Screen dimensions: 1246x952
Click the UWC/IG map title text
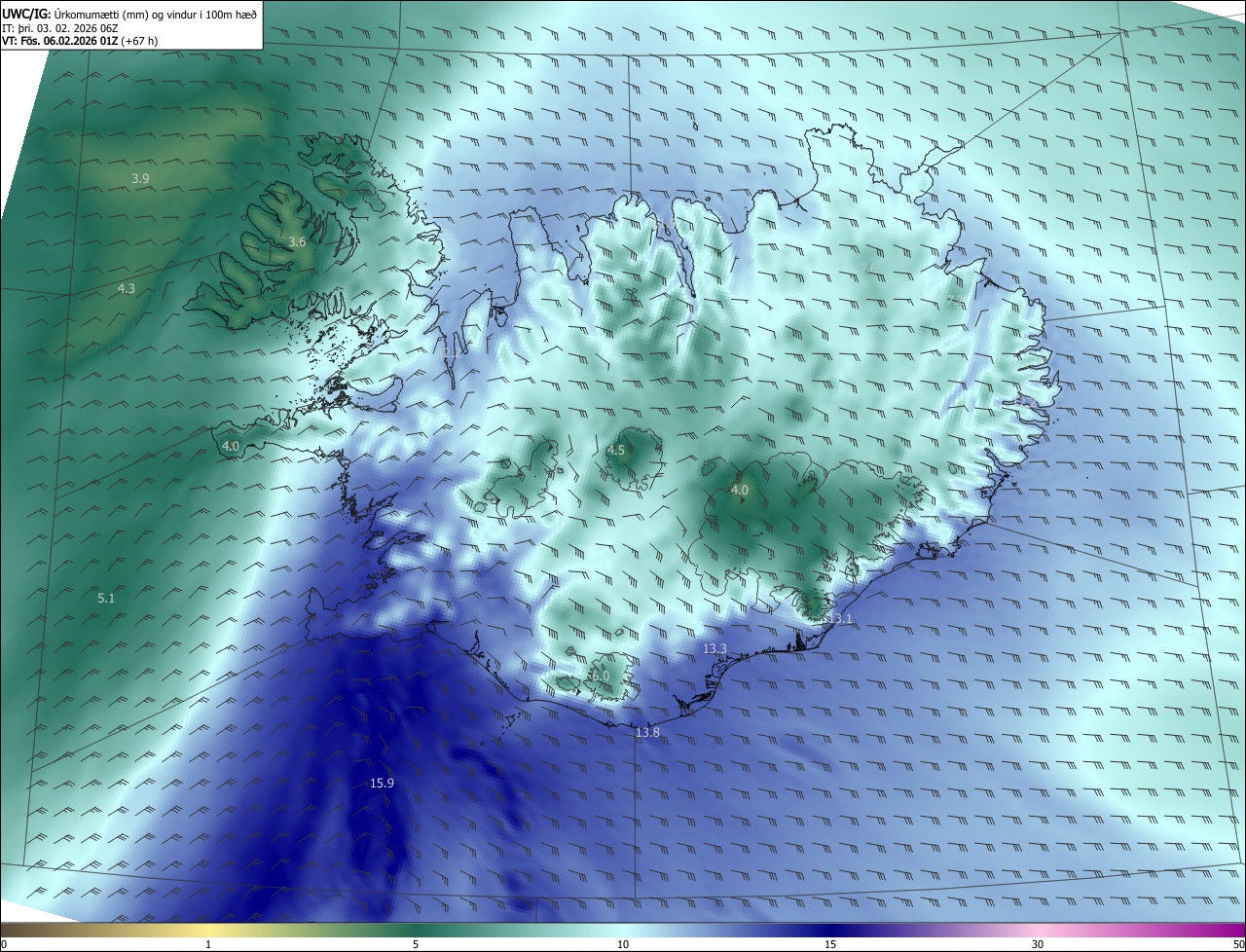(129, 14)
